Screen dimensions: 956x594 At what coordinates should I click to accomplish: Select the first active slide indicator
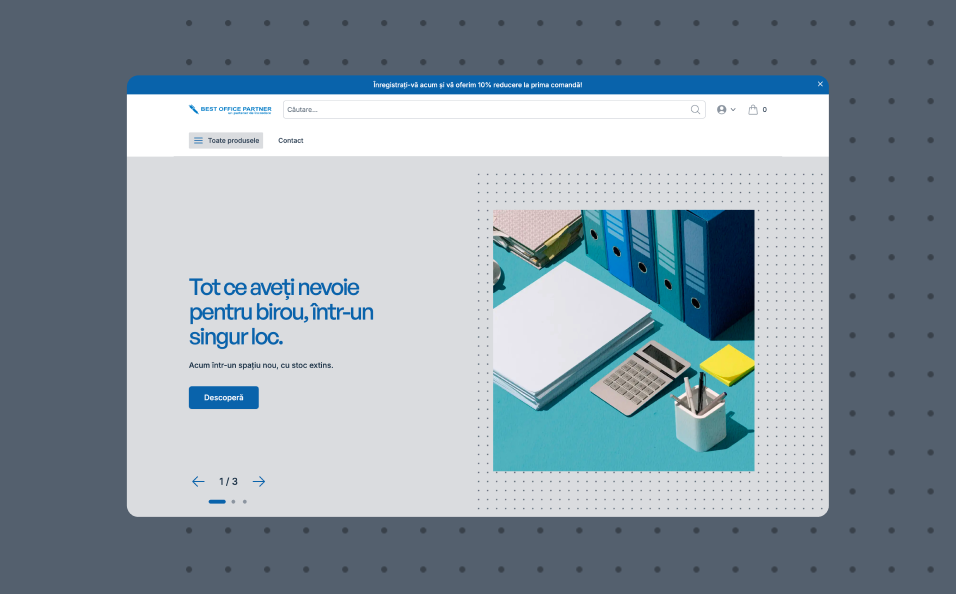point(217,501)
